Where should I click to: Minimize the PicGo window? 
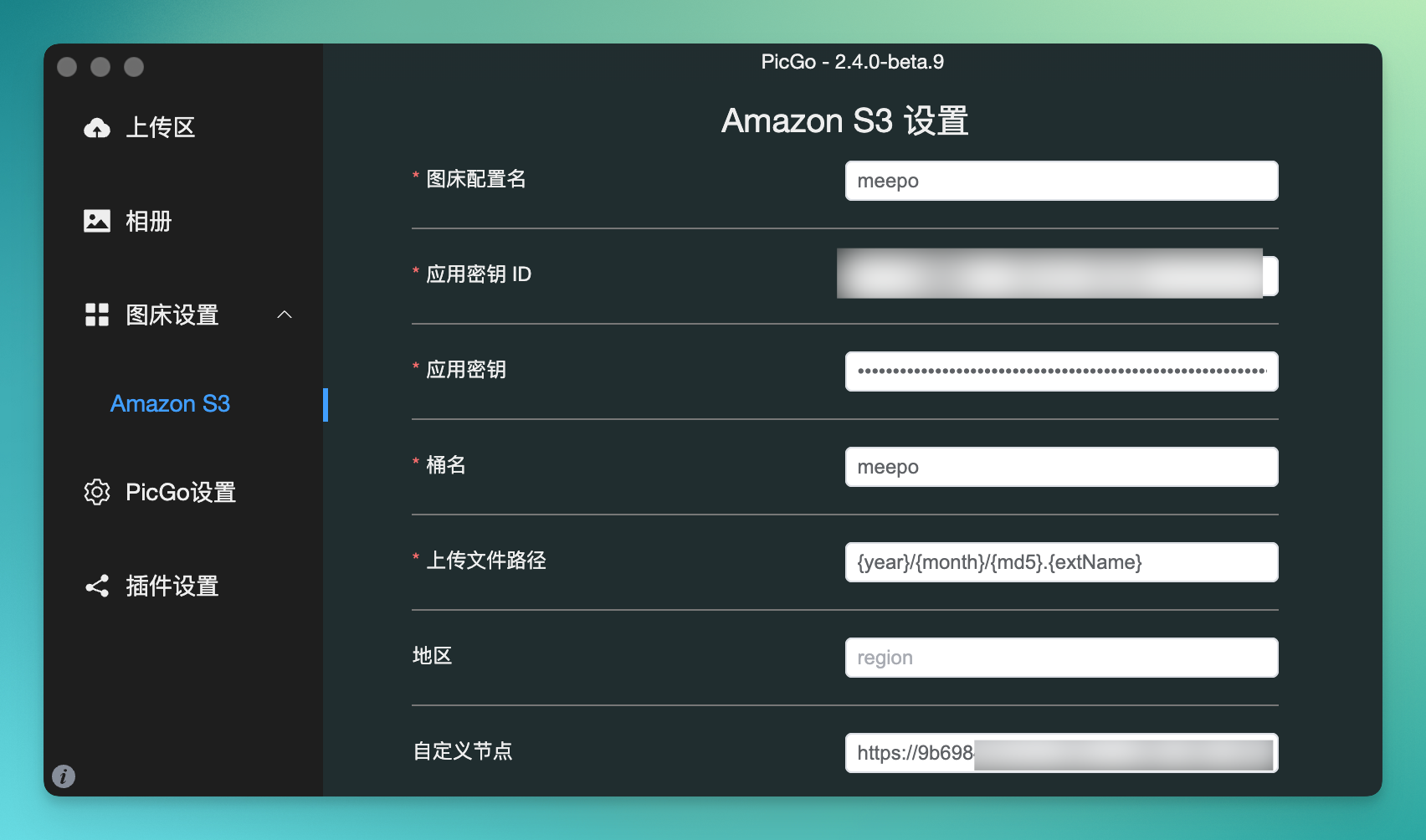click(x=100, y=67)
